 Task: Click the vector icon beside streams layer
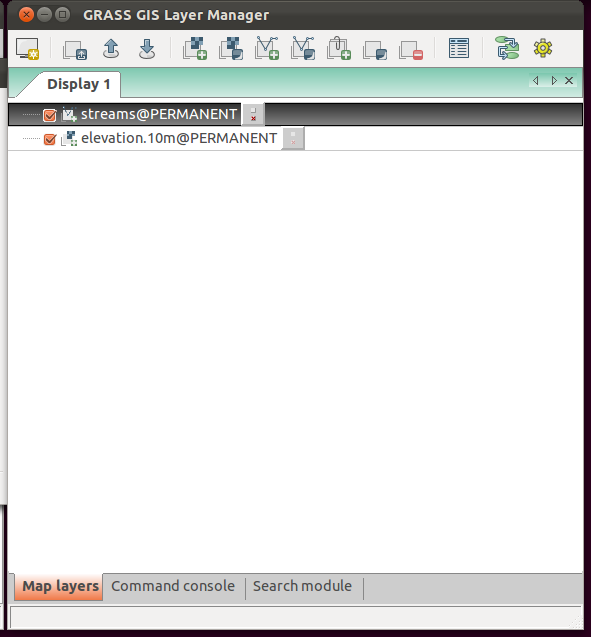point(69,115)
